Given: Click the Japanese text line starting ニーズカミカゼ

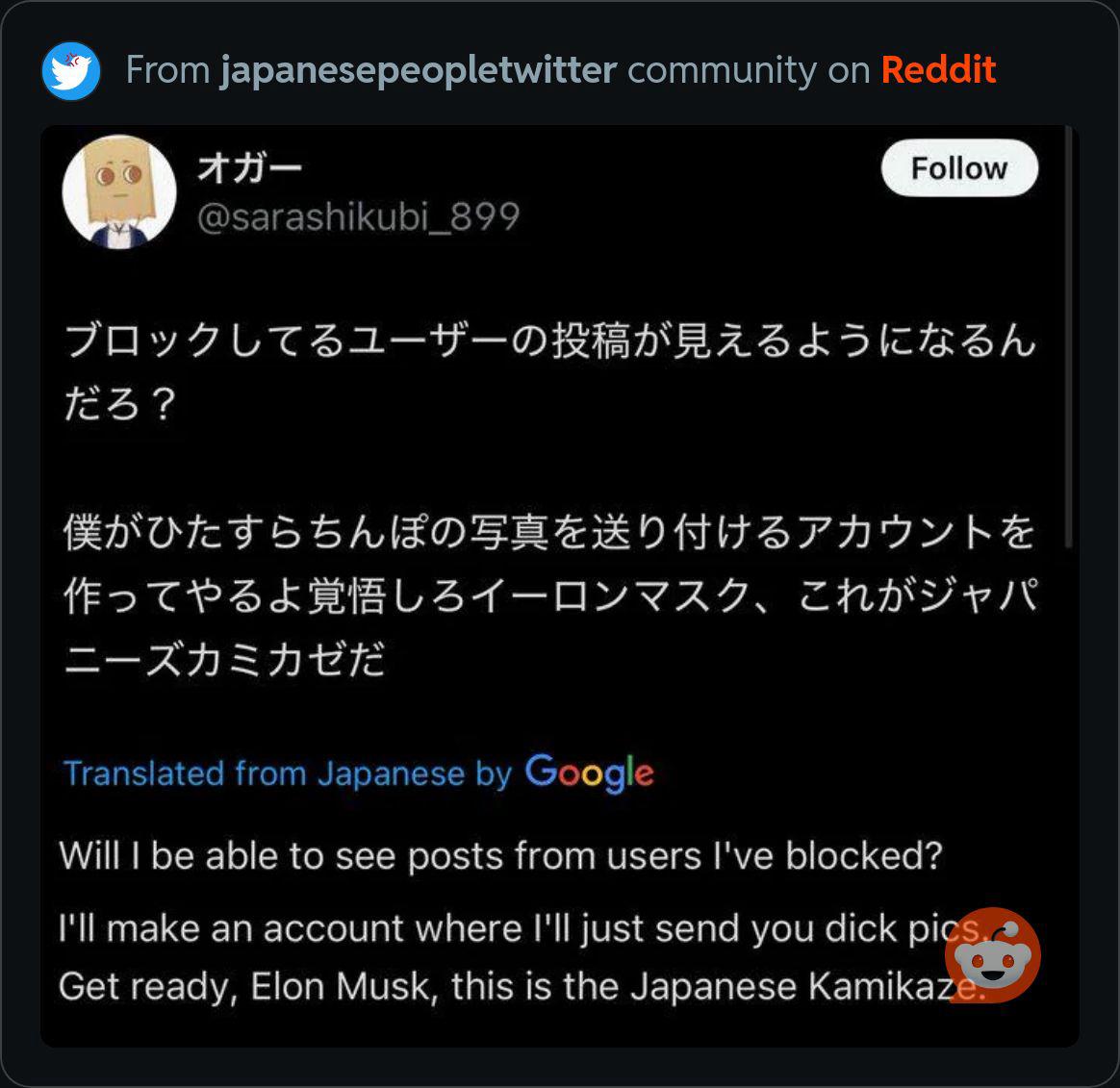Looking at the screenshot, I should 224,660.
